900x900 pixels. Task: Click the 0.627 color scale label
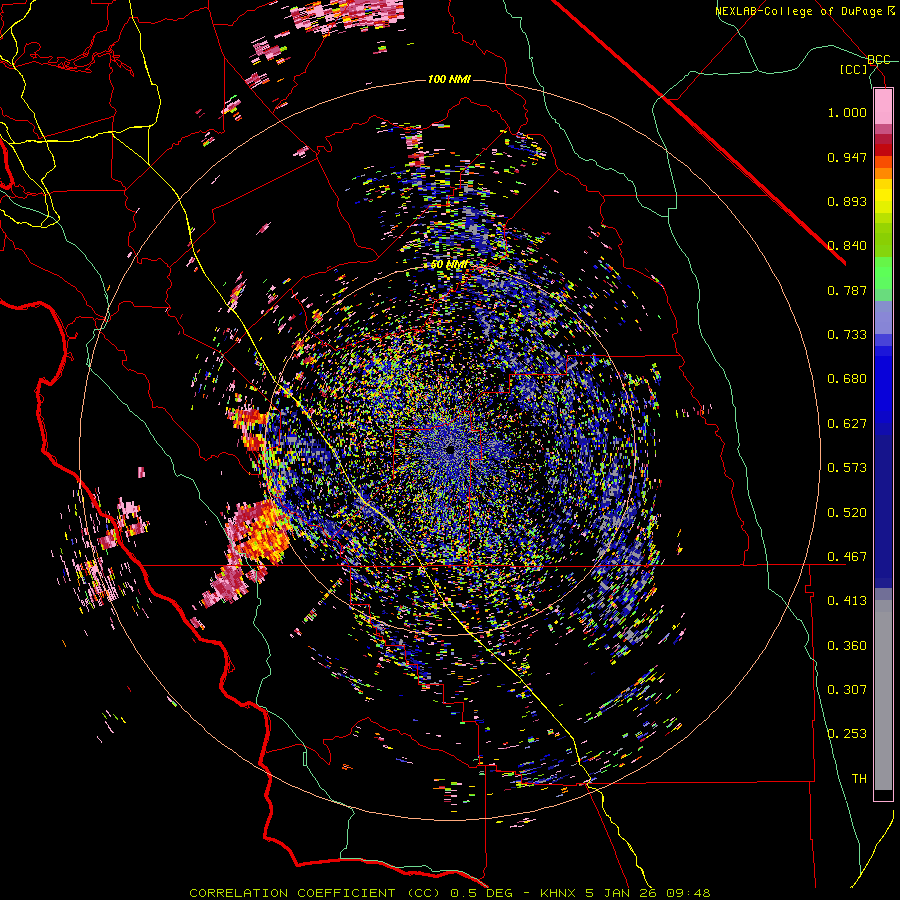[x=847, y=424]
